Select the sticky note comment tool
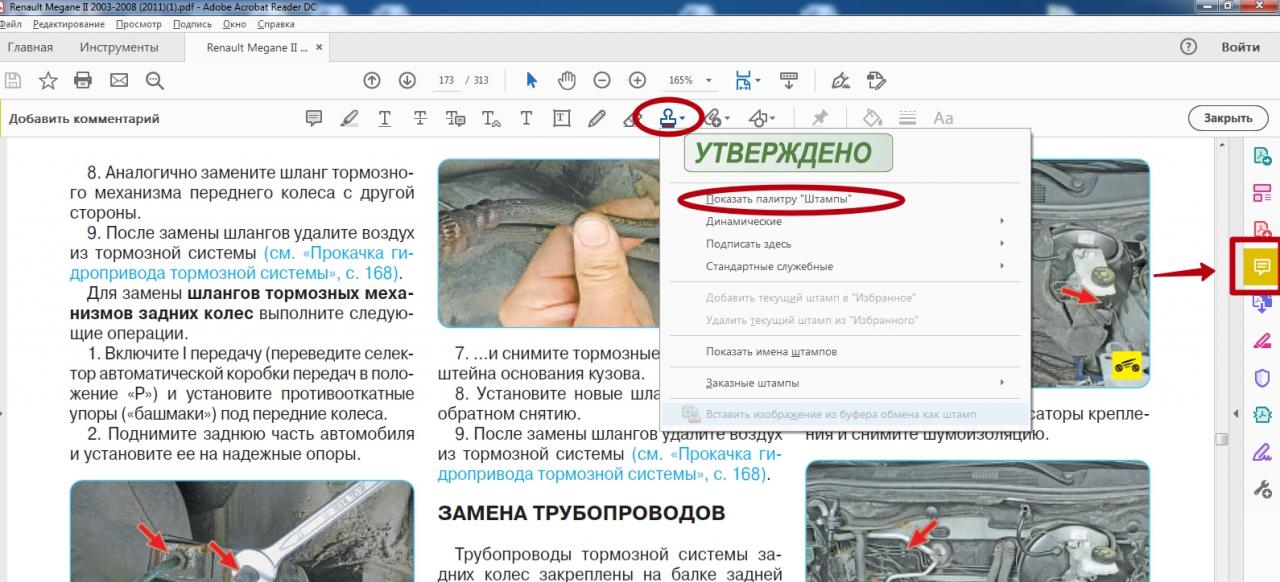The width and height of the screenshot is (1280, 582). pyautogui.click(x=314, y=118)
